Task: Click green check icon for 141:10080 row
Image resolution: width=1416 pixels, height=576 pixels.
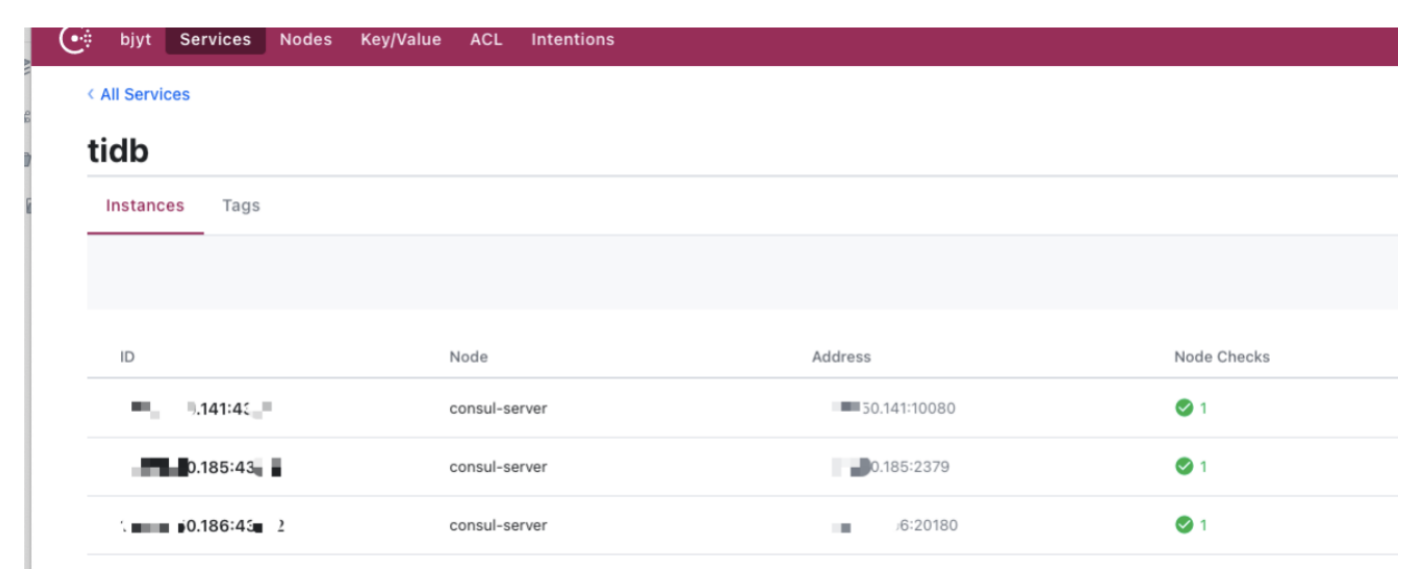Action: pos(1184,408)
